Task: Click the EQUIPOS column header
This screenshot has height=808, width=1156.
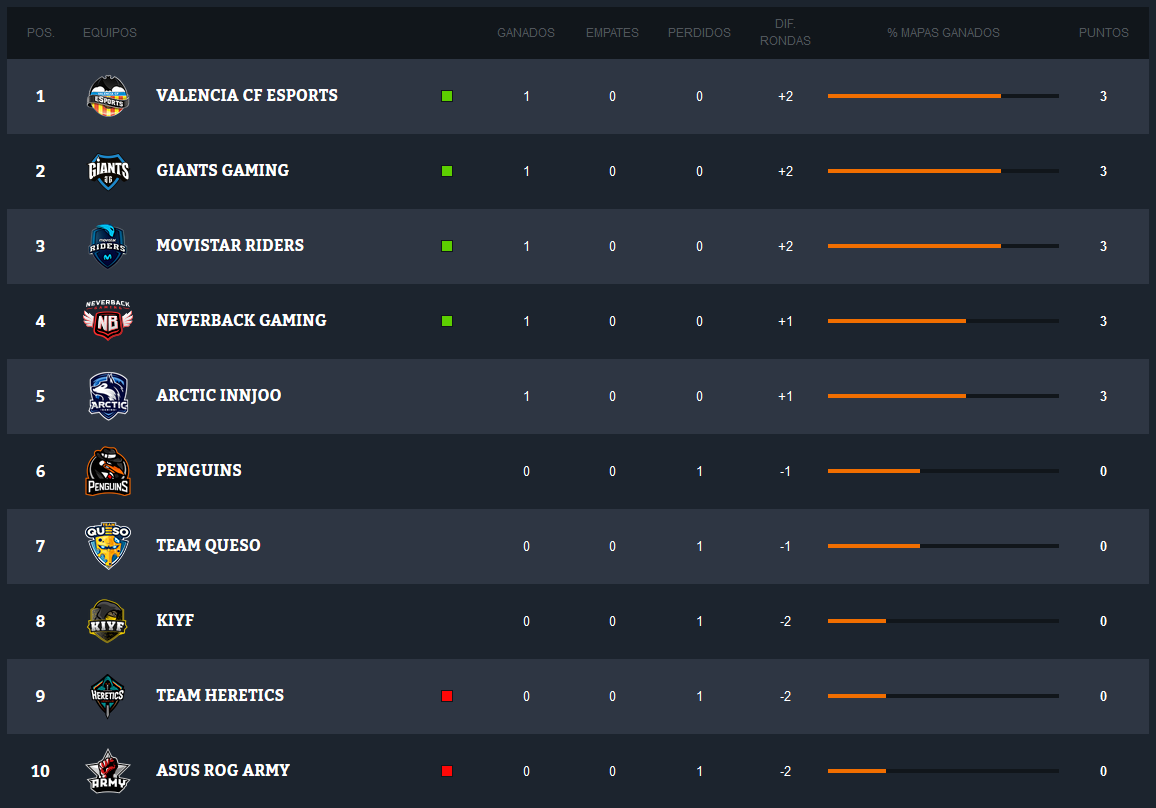Action: [x=110, y=33]
